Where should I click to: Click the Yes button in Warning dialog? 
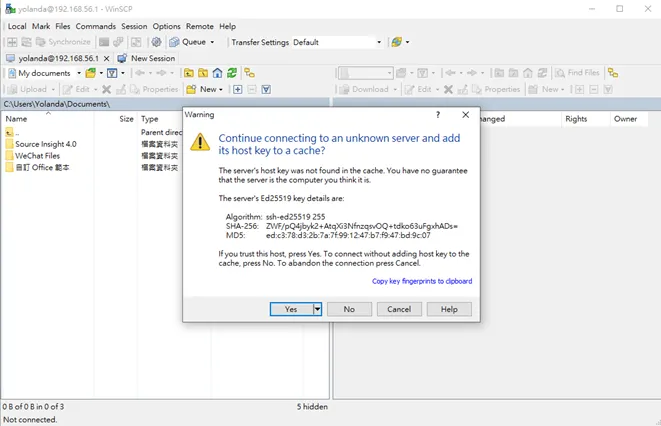[292, 309]
